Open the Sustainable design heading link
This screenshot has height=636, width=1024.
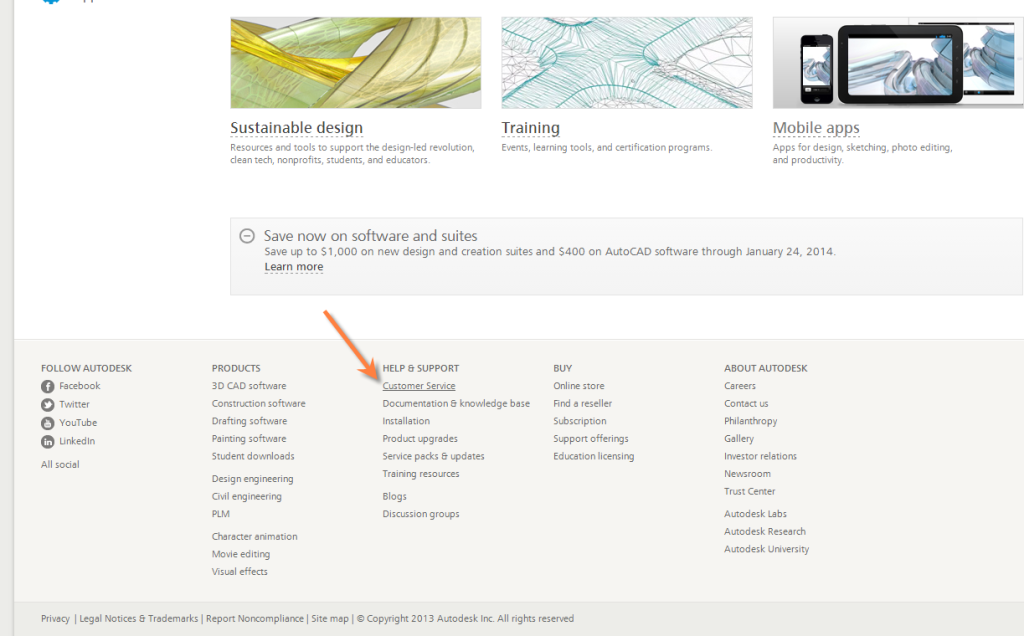296,128
